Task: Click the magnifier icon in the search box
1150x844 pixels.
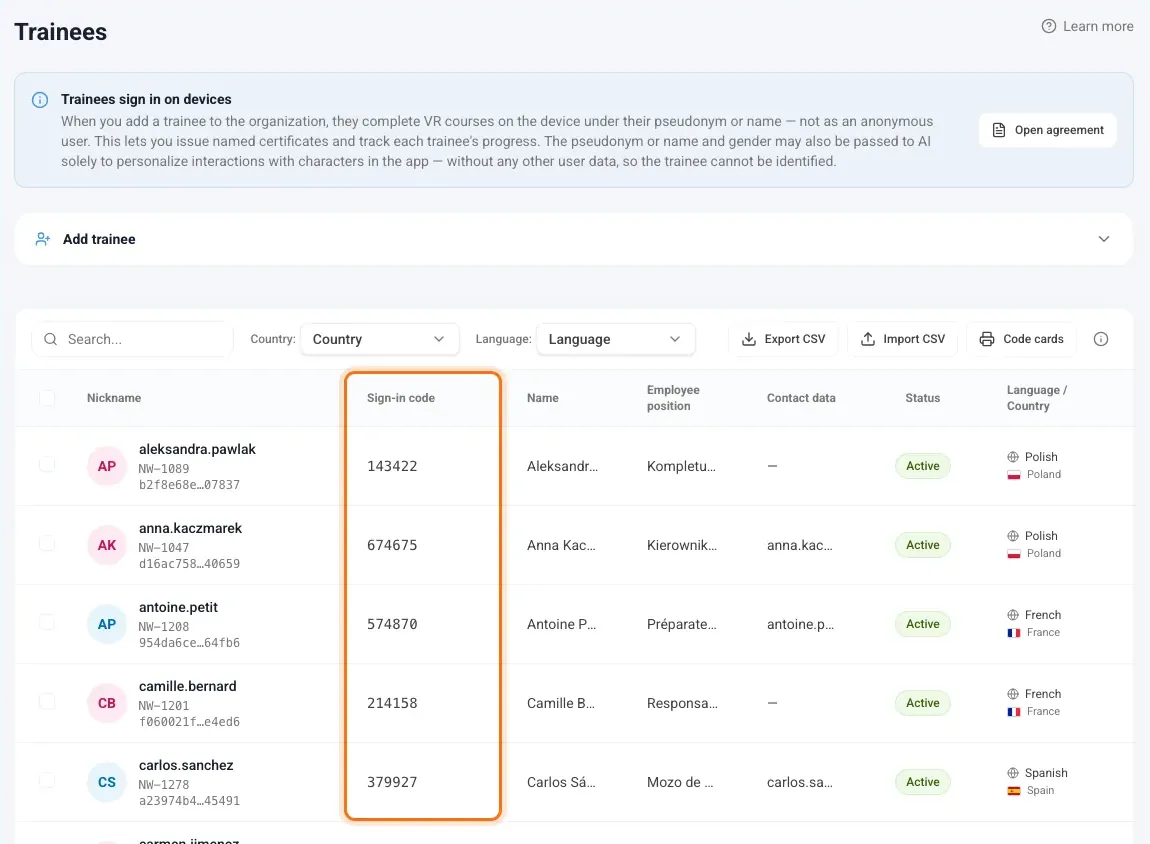Action: 51,339
